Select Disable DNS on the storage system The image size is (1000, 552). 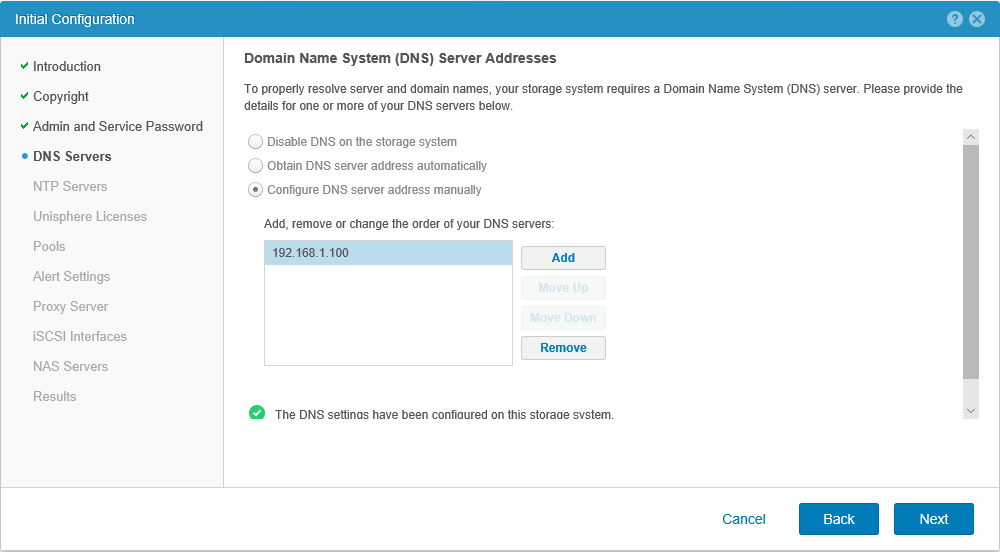click(255, 142)
